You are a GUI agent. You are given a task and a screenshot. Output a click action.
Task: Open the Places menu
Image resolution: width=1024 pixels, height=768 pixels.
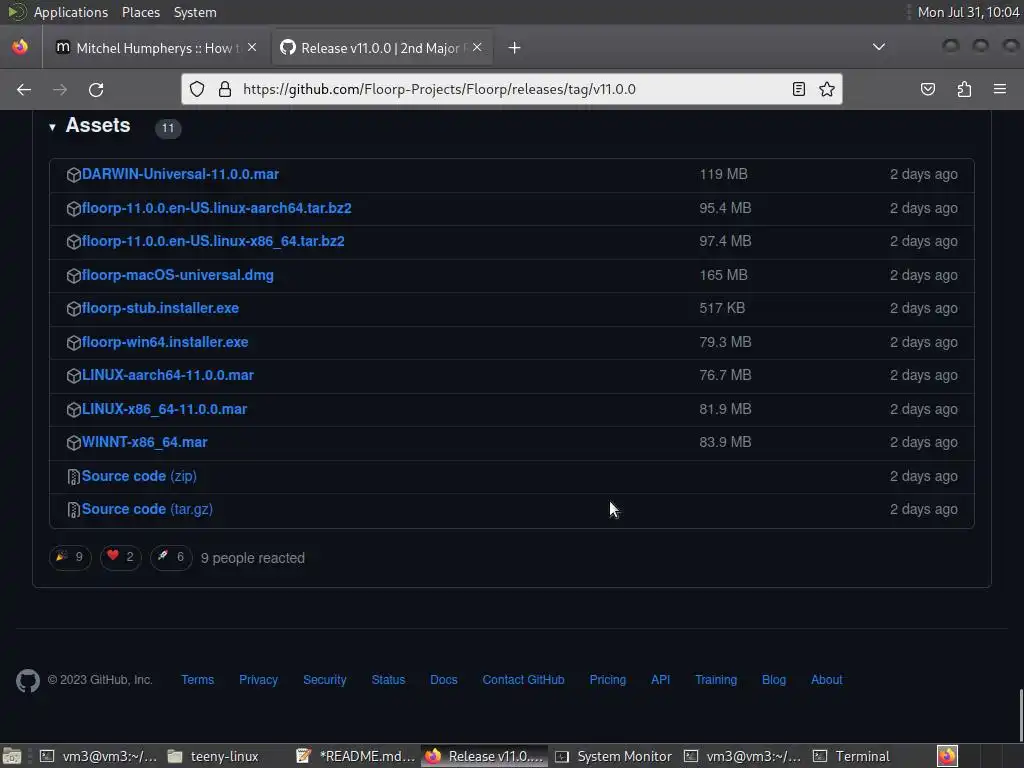pos(140,12)
